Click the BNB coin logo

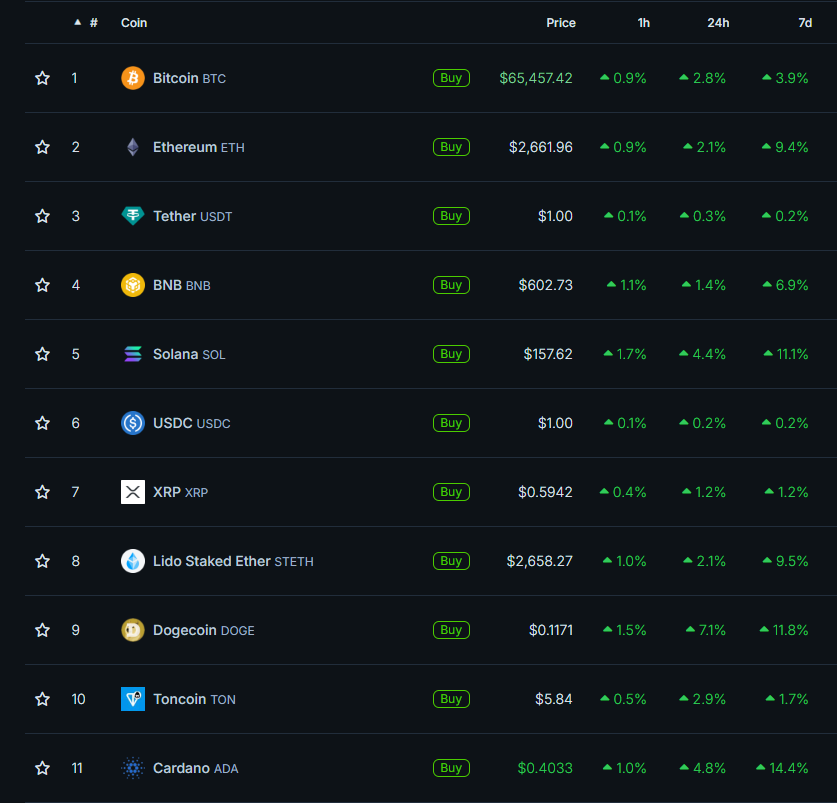pyautogui.click(x=133, y=285)
